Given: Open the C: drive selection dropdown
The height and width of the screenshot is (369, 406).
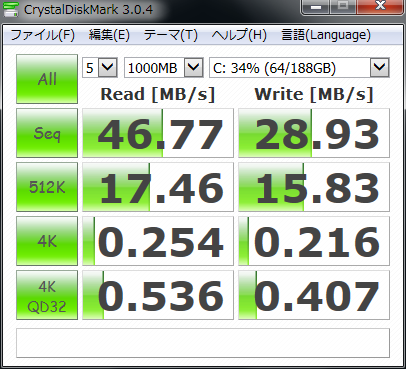Looking at the screenshot, I should pyautogui.click(x=299, y=68).
